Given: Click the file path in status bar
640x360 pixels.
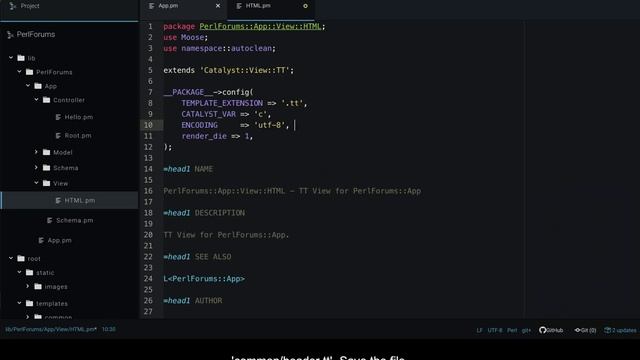Looking at the screenshot, I should point(51,329).
